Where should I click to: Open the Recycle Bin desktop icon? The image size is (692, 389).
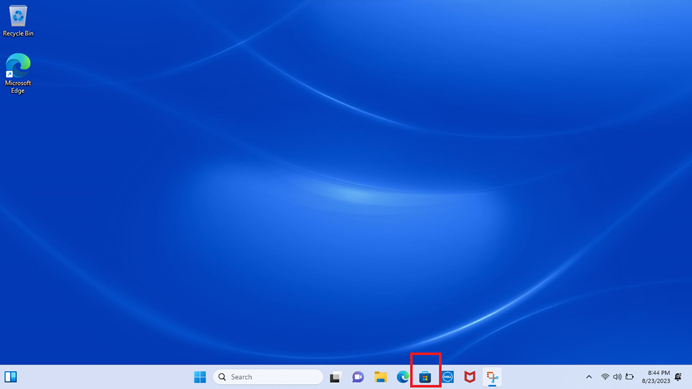point(18,21)
